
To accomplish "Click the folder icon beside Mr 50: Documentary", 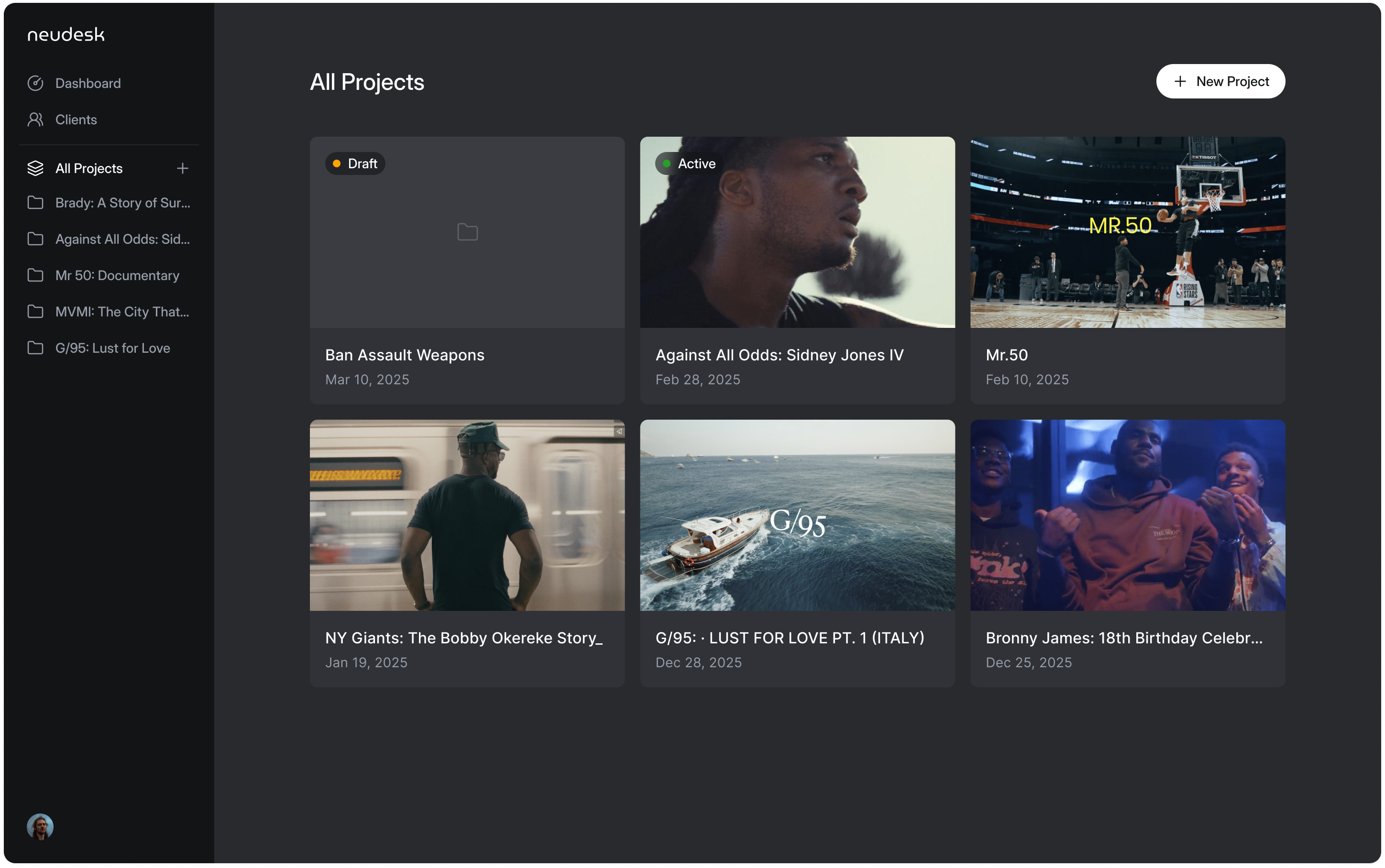I will (x=35, y=275).
